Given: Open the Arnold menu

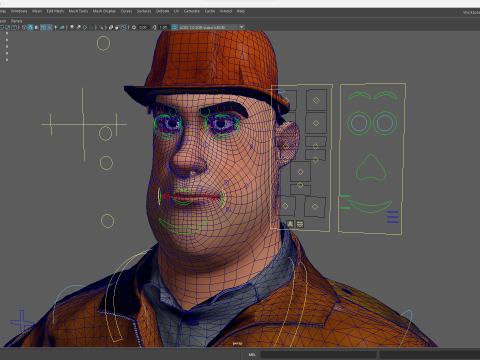Looking at the screenshot, I should (226, 11).
